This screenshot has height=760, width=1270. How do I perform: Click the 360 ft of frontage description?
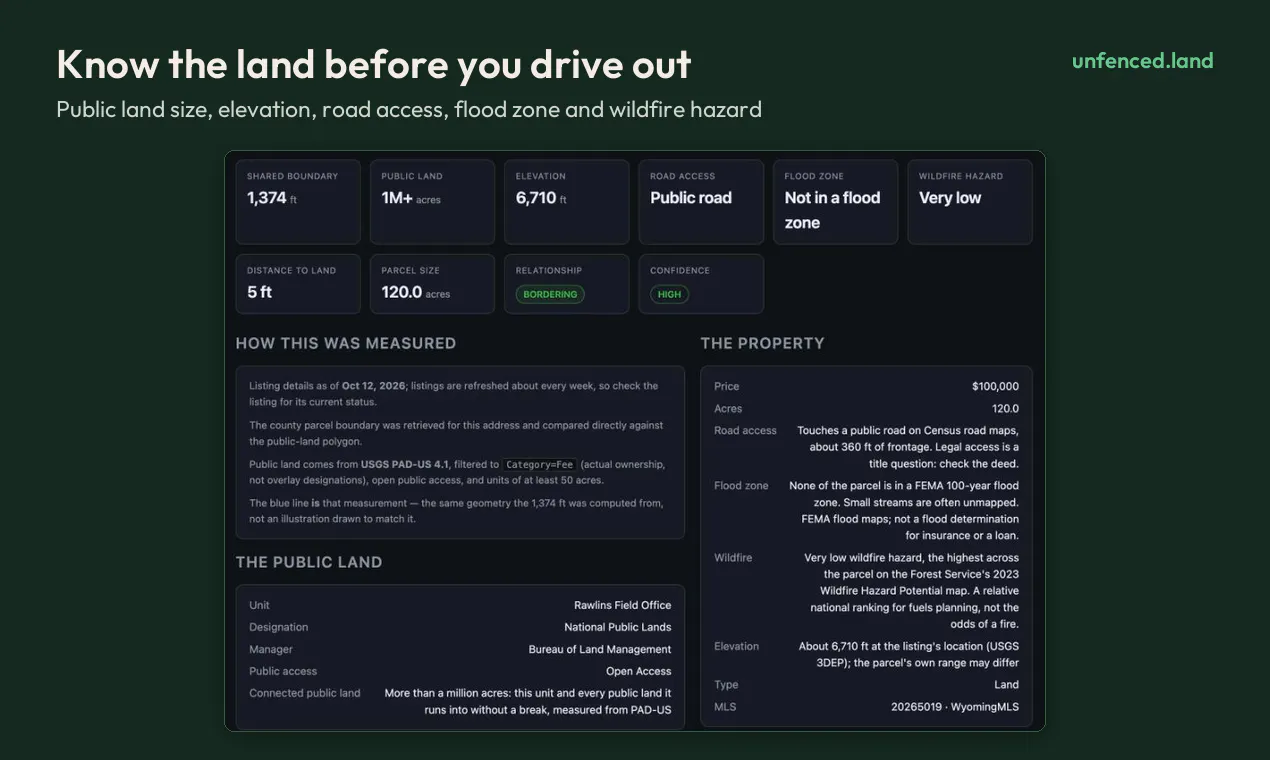coord(908,447)
